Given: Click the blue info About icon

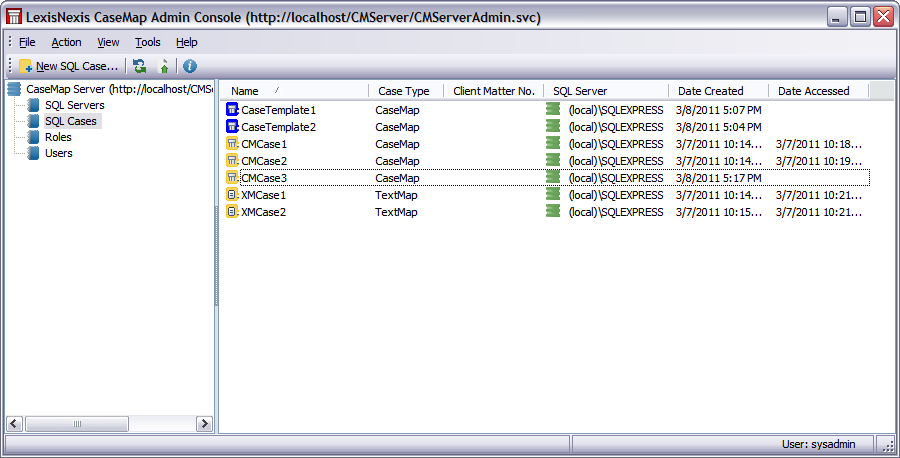Looking at the screenshot, I should (x=189, y=67).
